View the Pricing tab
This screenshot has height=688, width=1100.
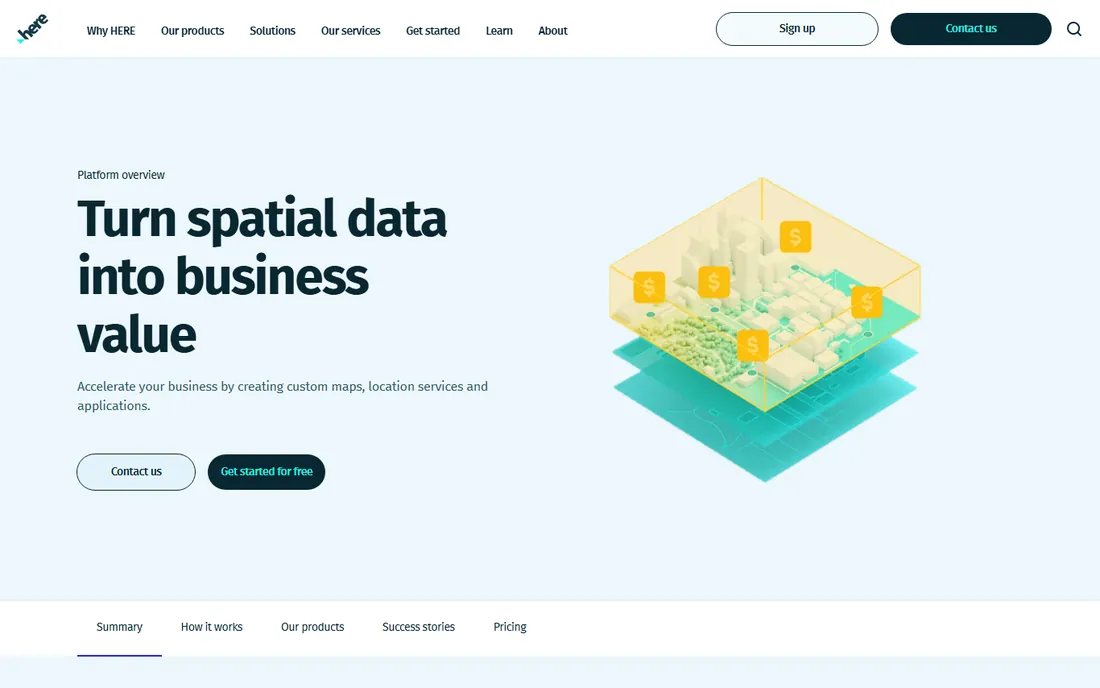510,628
